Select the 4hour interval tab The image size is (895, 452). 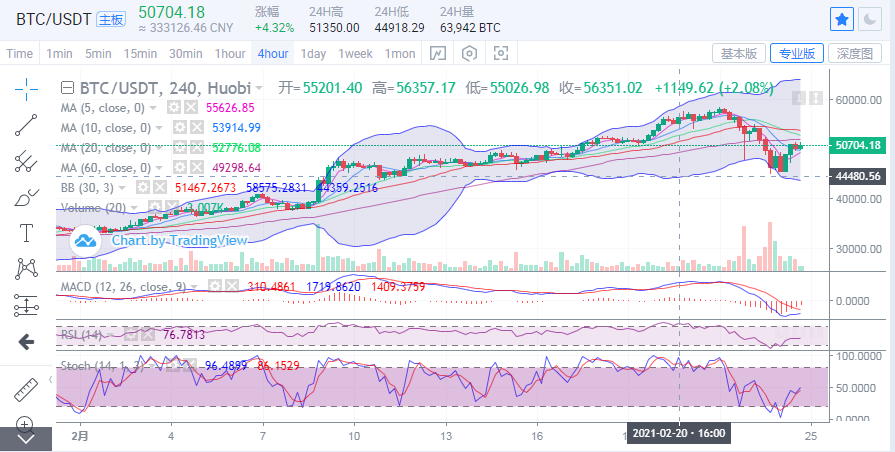(x=273, y=54)
